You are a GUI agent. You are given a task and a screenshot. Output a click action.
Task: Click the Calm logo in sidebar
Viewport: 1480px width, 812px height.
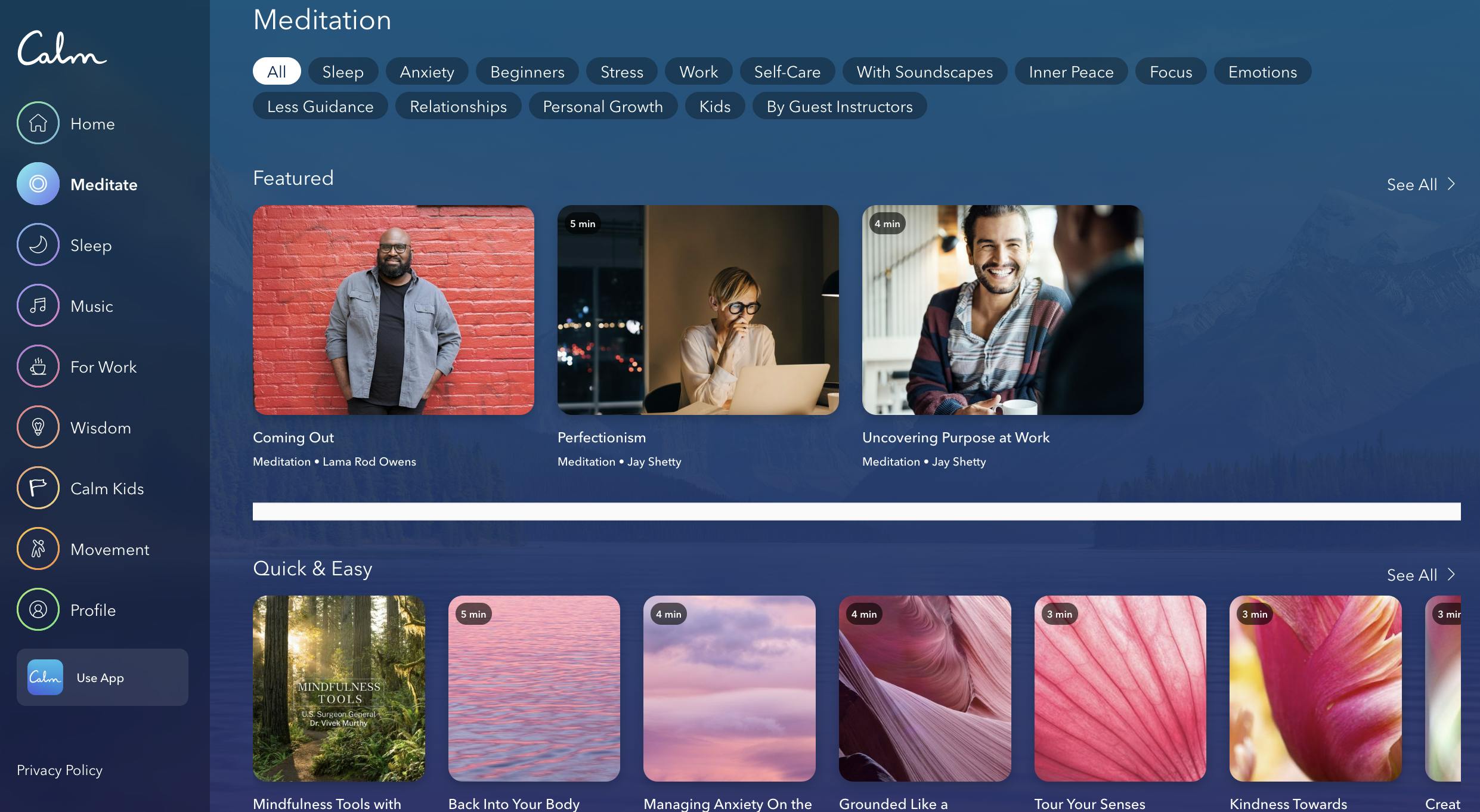point(61,49)
